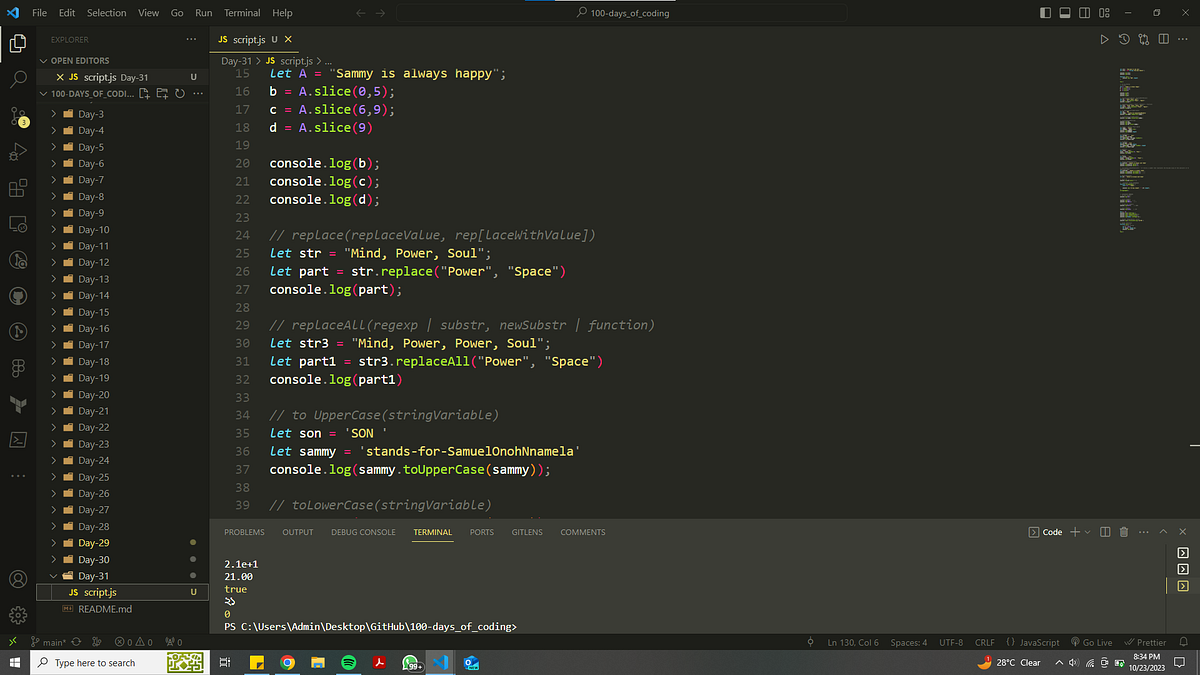Maximize the panel with the up chevron
Screen dimensions: 1200x675
pos(1164,532)
